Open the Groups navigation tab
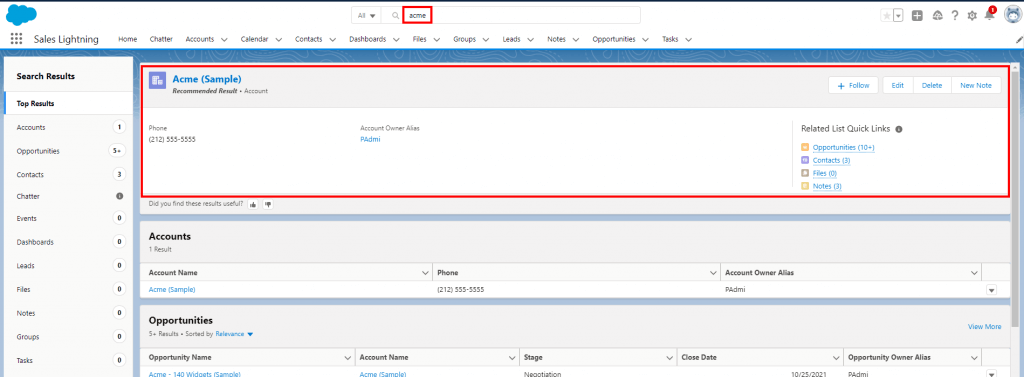The height and width of the screenshot is (377, 1024). pyautogui.click(x=464, y=39)
